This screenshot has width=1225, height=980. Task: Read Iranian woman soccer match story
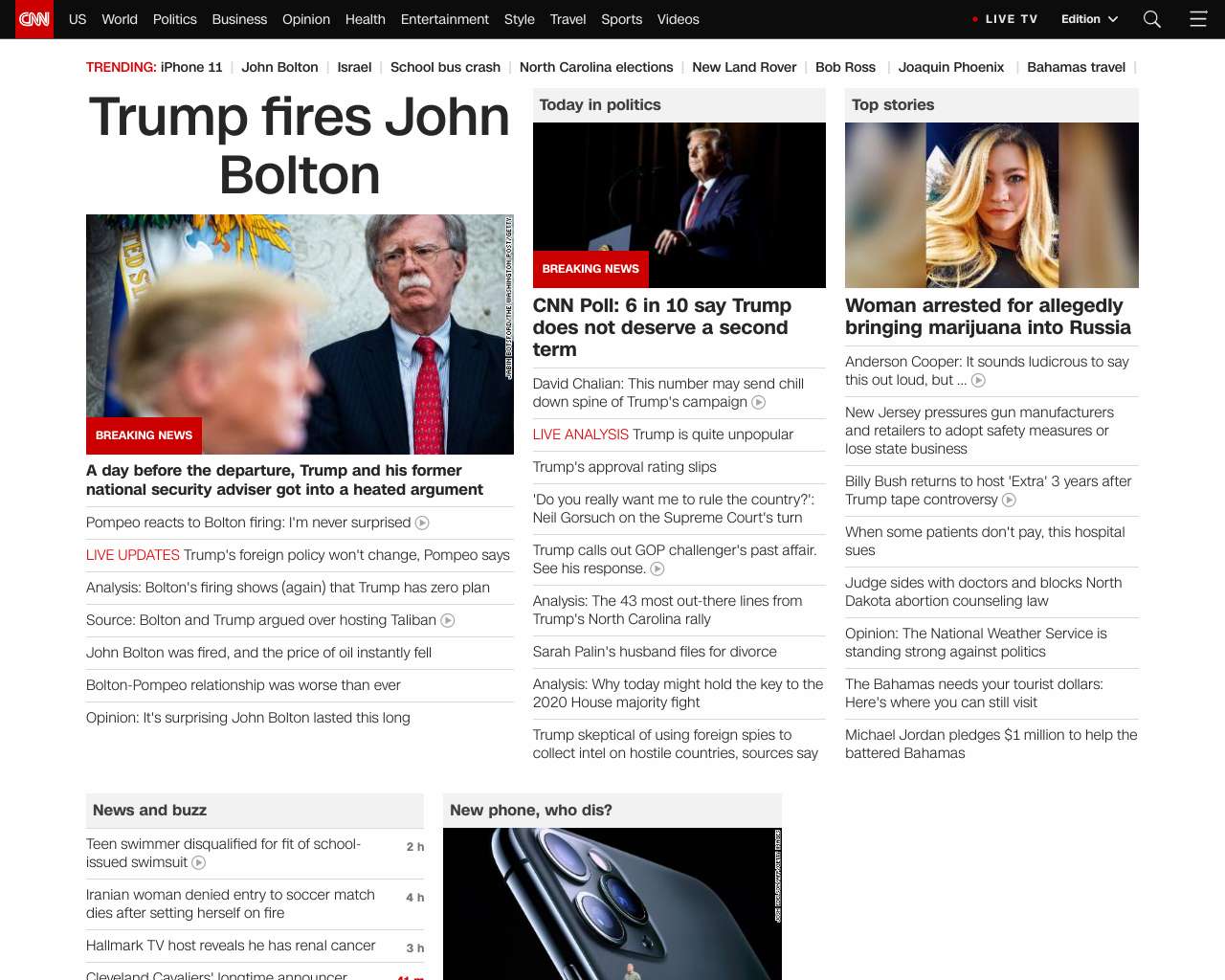(231, 903)
